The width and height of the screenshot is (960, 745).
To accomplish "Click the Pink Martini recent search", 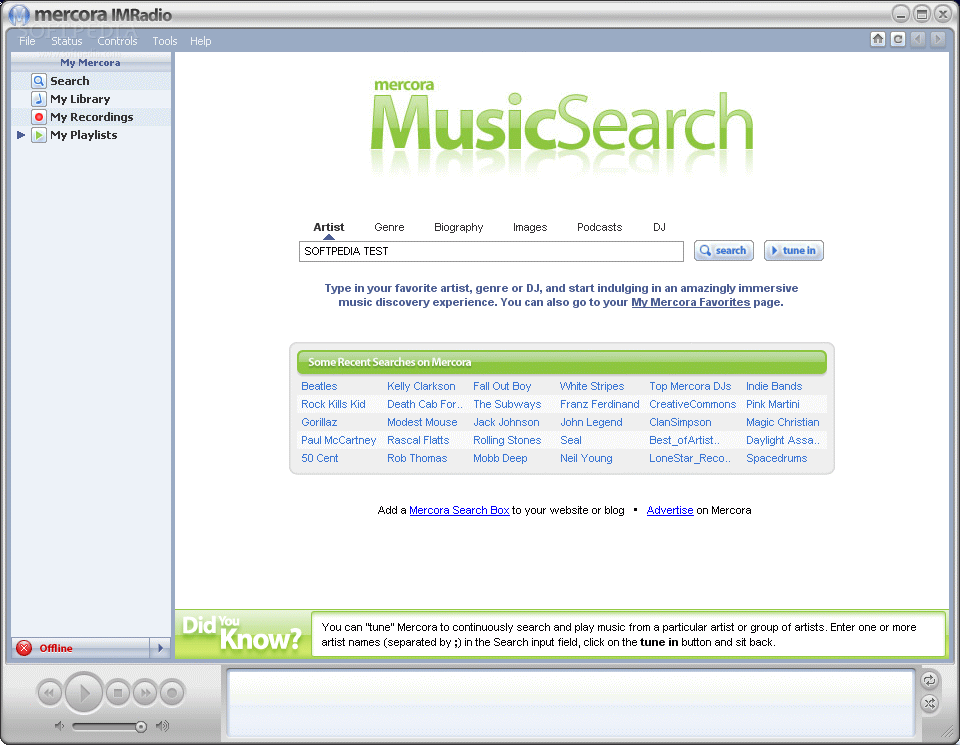I will pyautogui.click(x=773, y=404).
